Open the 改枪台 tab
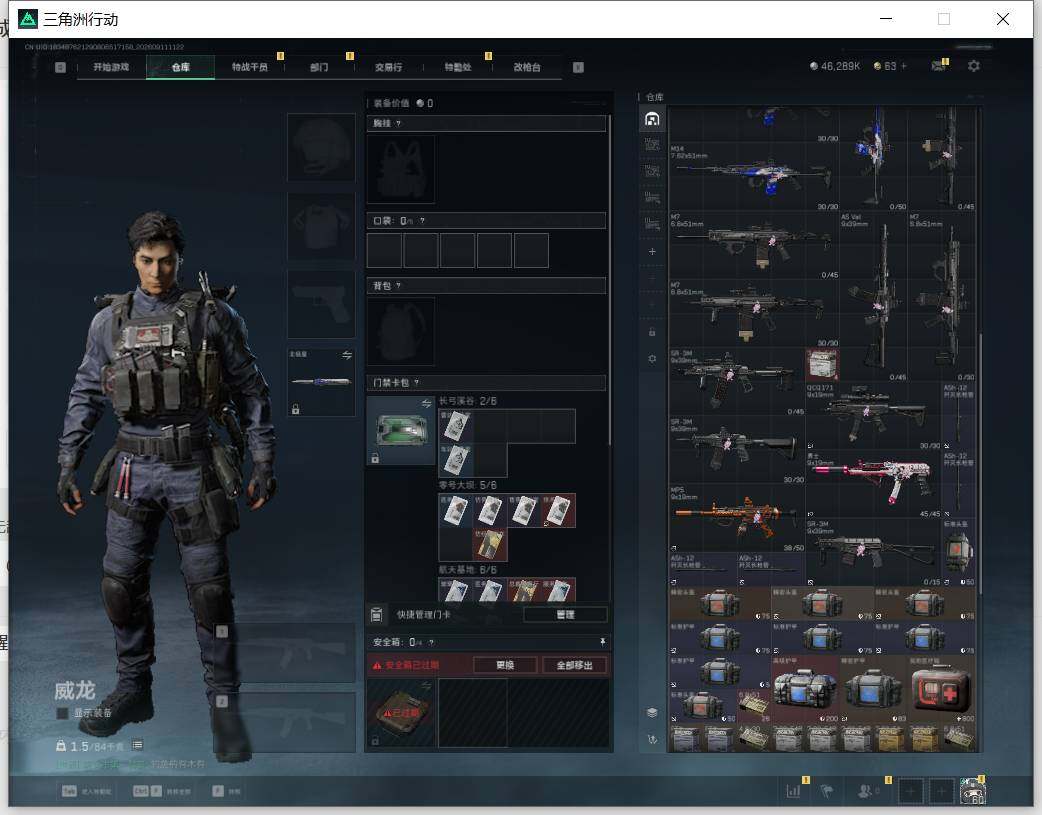Screen dimensions: 1042x815 click(526, 67)
